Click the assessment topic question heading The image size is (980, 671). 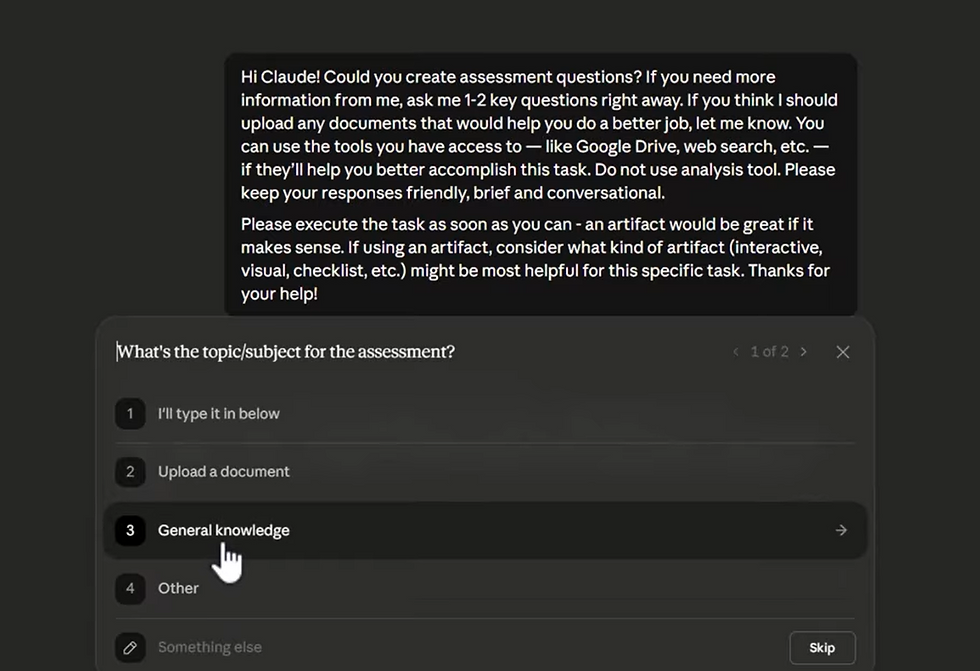point(286,352)
